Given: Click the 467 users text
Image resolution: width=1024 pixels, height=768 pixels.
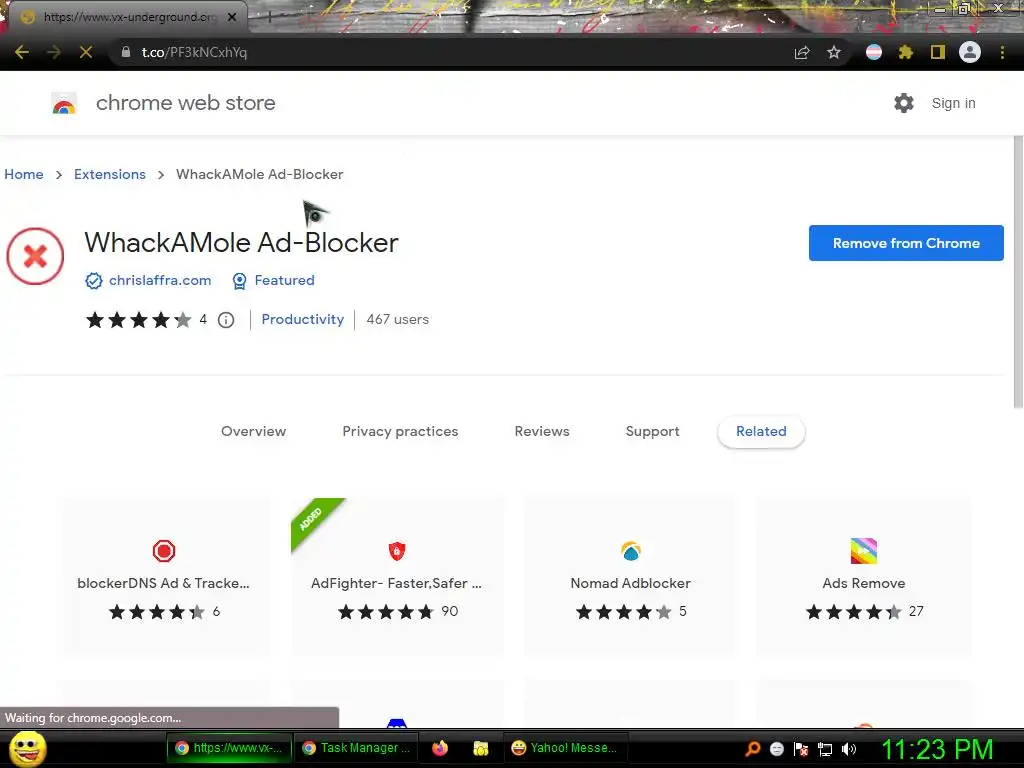Looking at the screenshot, I should (x=398, y=319).
